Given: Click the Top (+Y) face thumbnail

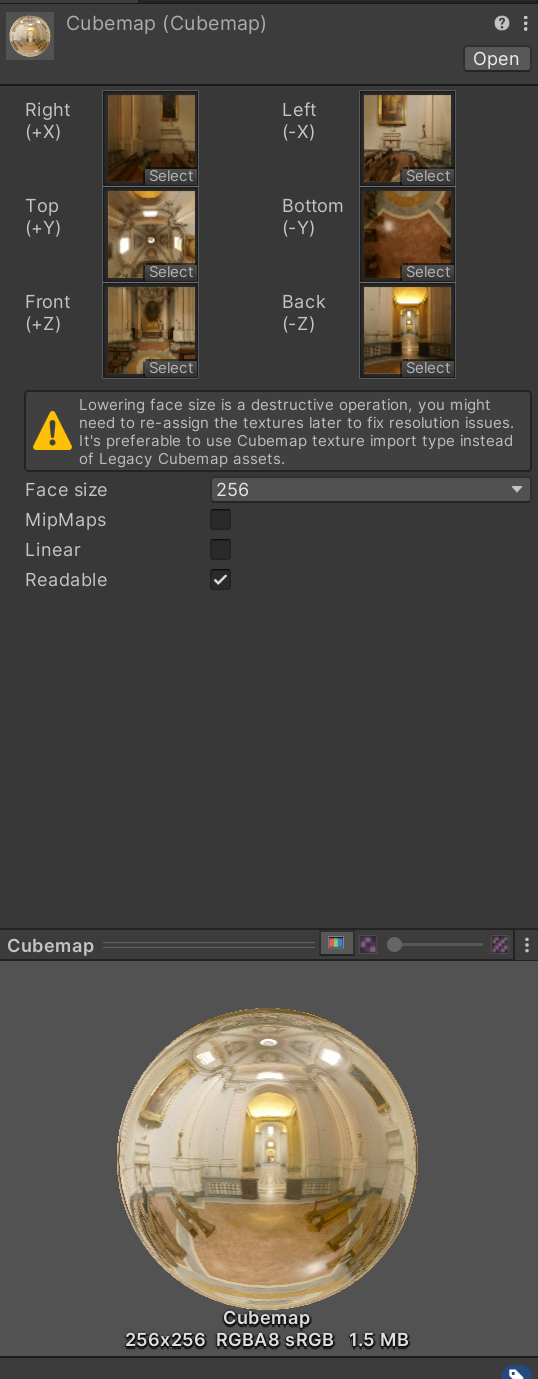Looking at the screenshot, I should click(151, 235).
